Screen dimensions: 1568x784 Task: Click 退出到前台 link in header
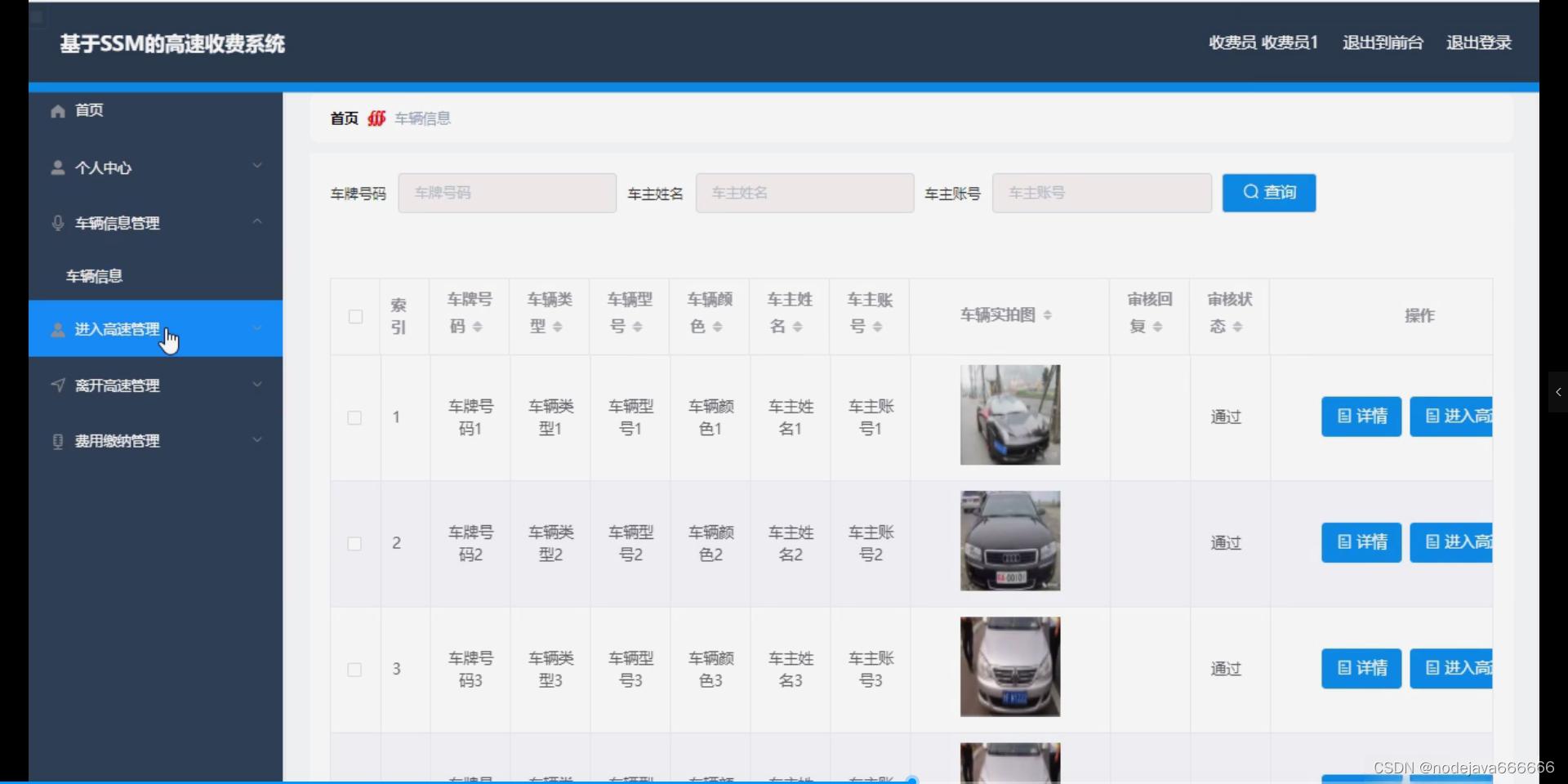click(1383, 42)
